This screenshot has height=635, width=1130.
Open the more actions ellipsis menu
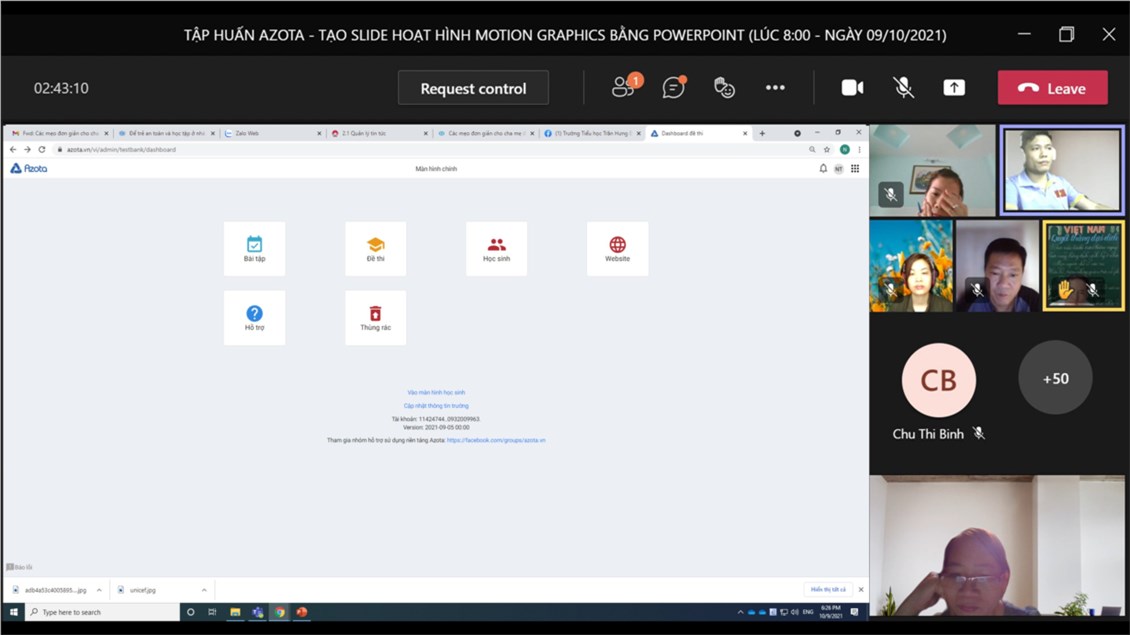(775, 88)
